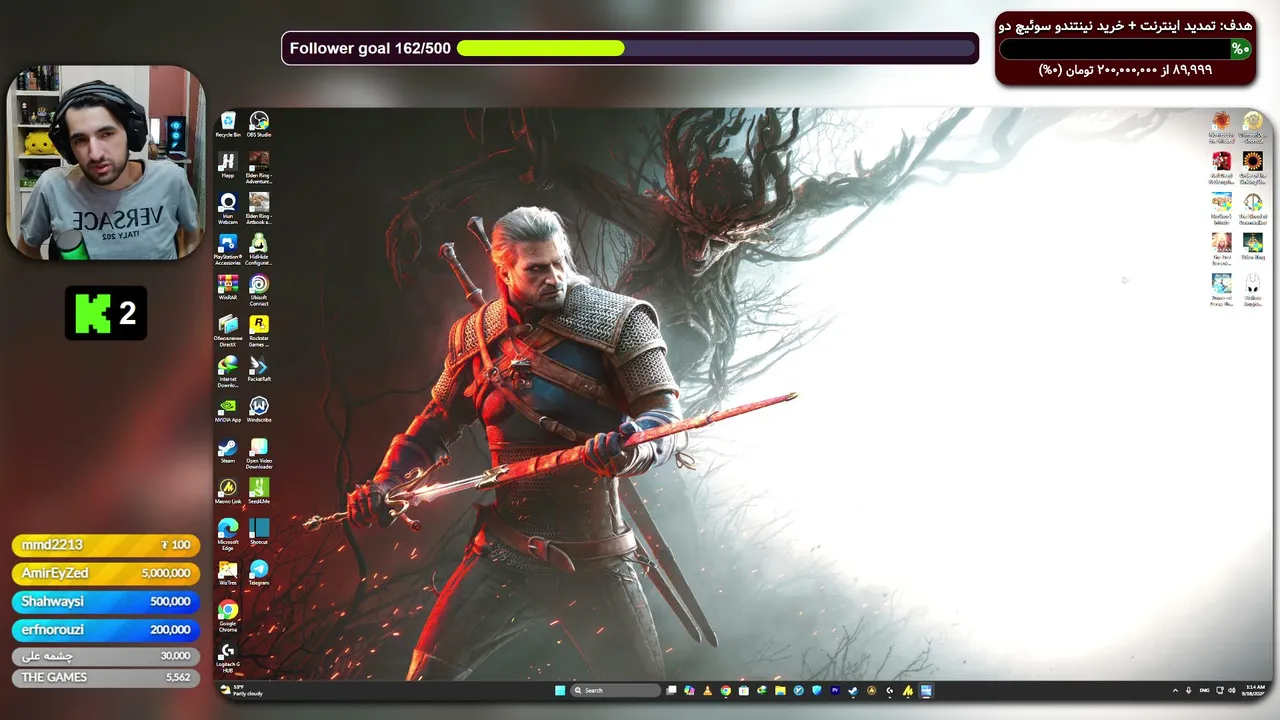Click the microphone icon in the system tray

click(x=1189, y=690)
